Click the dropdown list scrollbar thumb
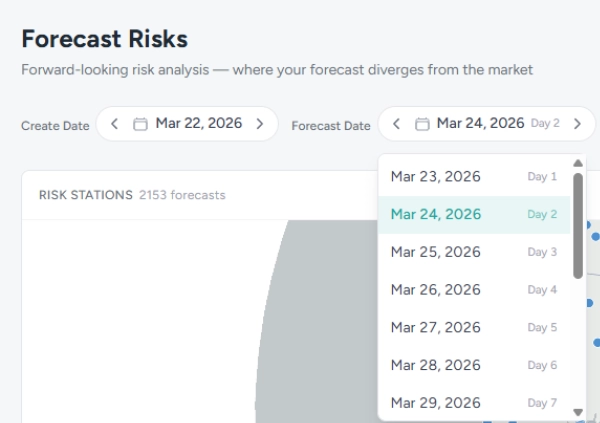 pos(578,225)
